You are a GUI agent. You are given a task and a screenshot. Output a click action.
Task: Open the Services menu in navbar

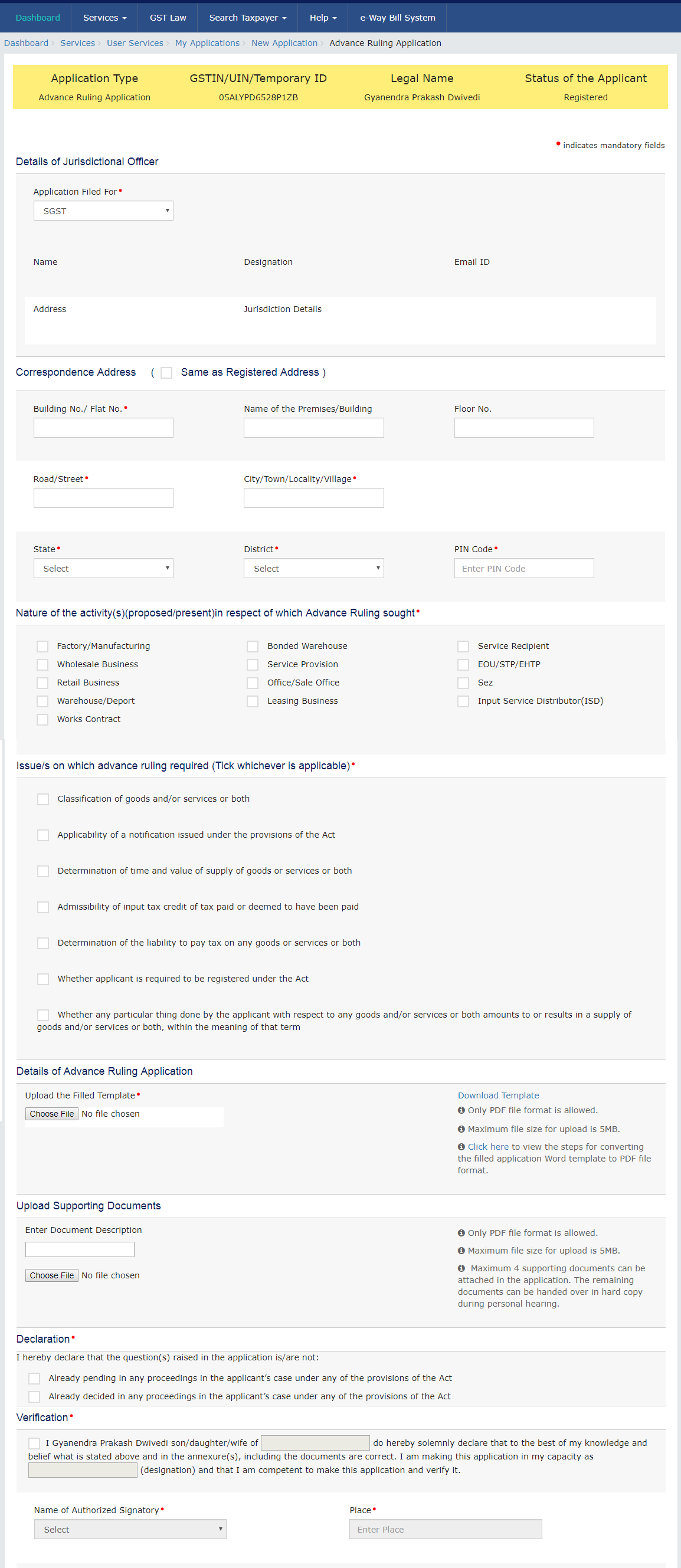[x=105, y=18]
